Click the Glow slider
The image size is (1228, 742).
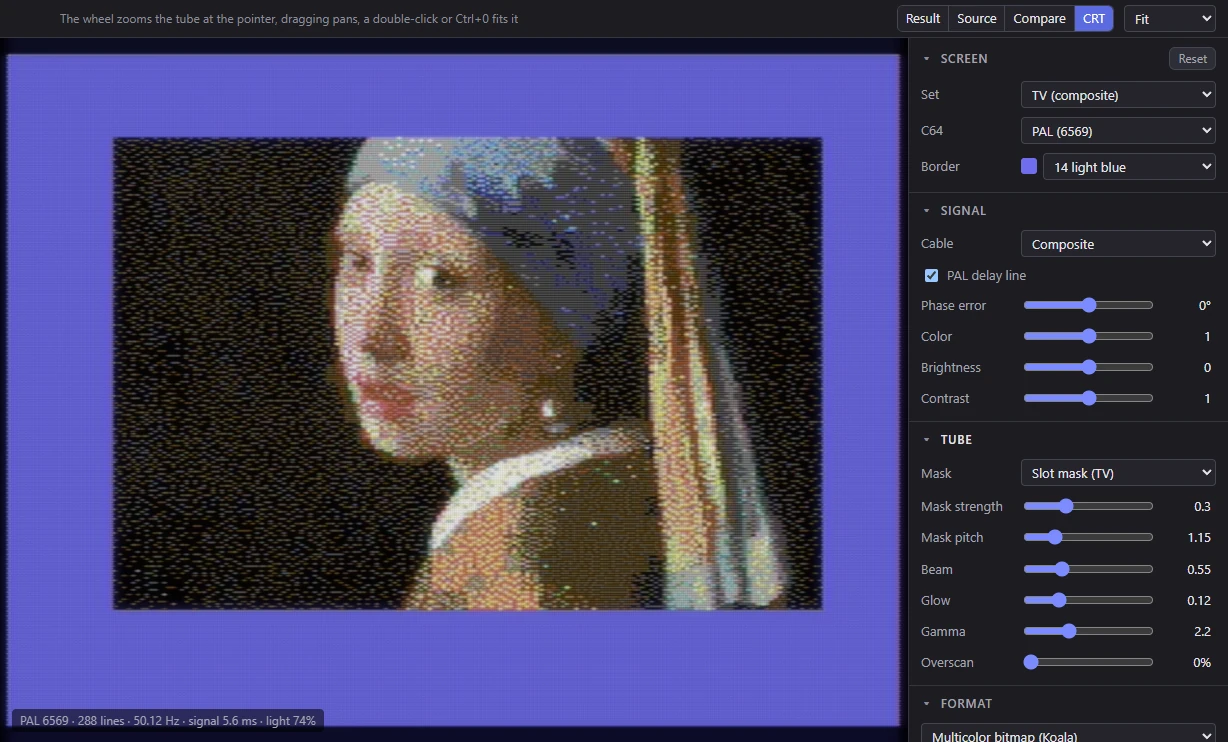point(1088,601)
